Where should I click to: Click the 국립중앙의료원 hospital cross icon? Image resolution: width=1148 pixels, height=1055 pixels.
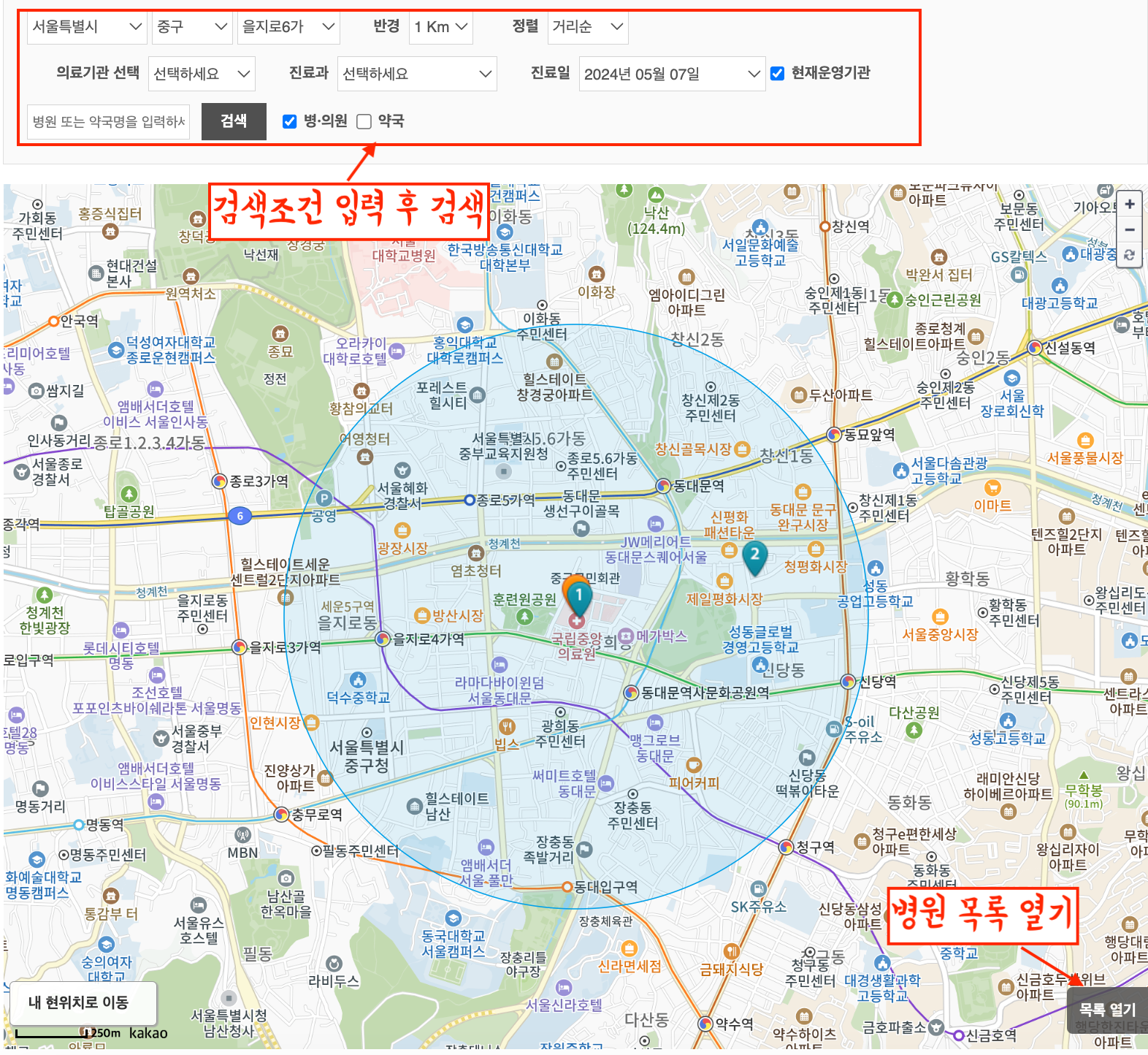click(576, 621)
